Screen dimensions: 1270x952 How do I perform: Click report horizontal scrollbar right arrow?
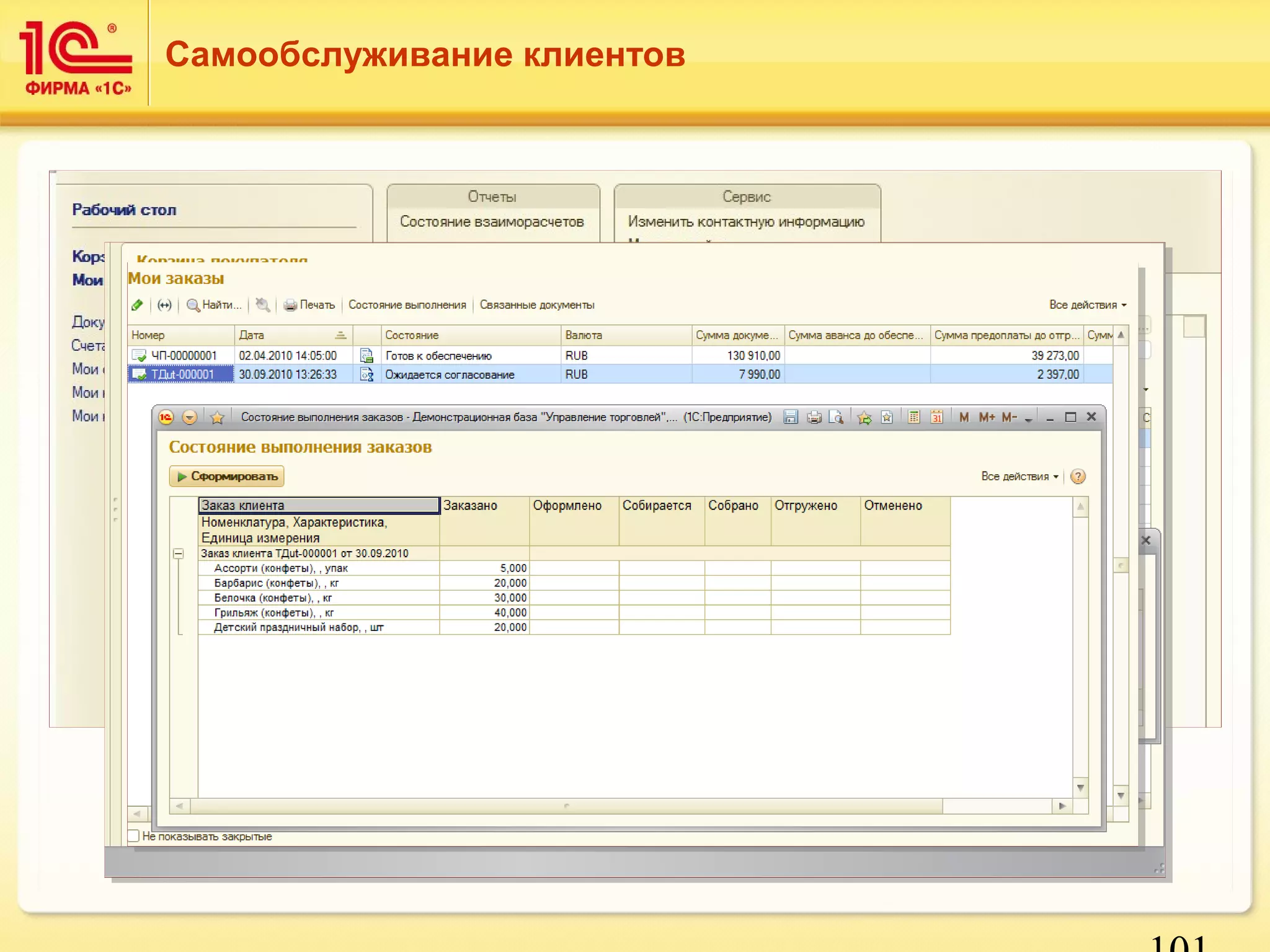[x=1062, y=806]
